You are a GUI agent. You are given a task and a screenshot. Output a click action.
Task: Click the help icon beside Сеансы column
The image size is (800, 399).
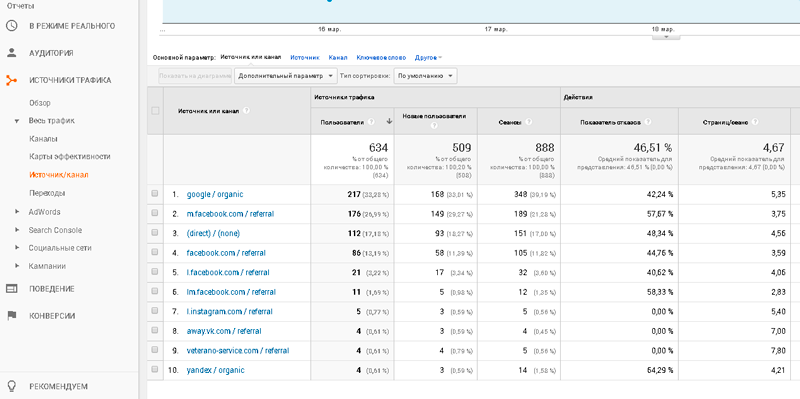click(529, 122)
